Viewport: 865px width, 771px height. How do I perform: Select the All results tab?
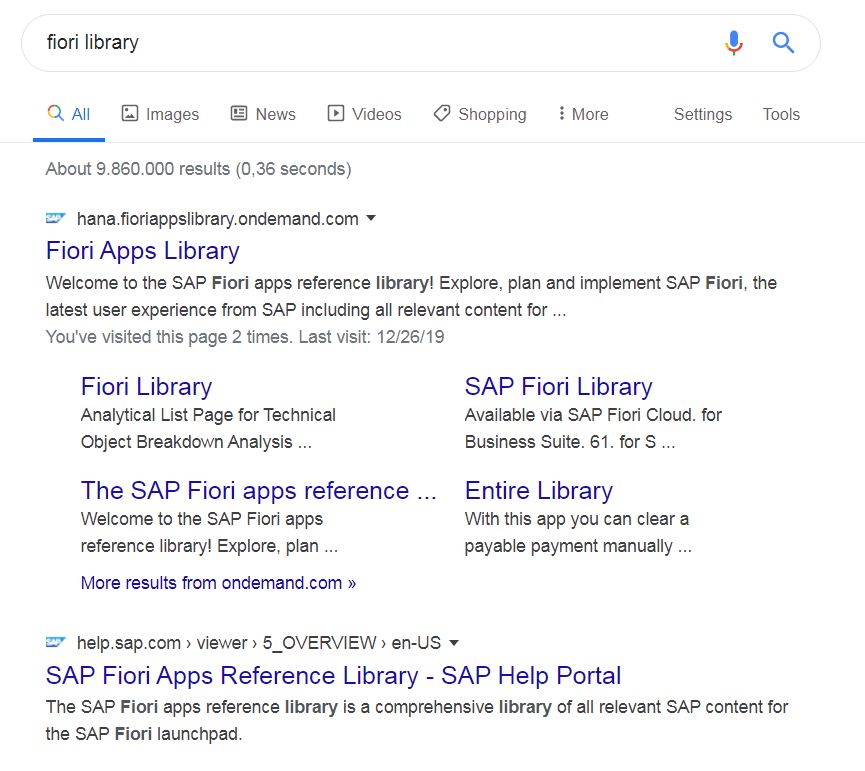click(69, 114)
